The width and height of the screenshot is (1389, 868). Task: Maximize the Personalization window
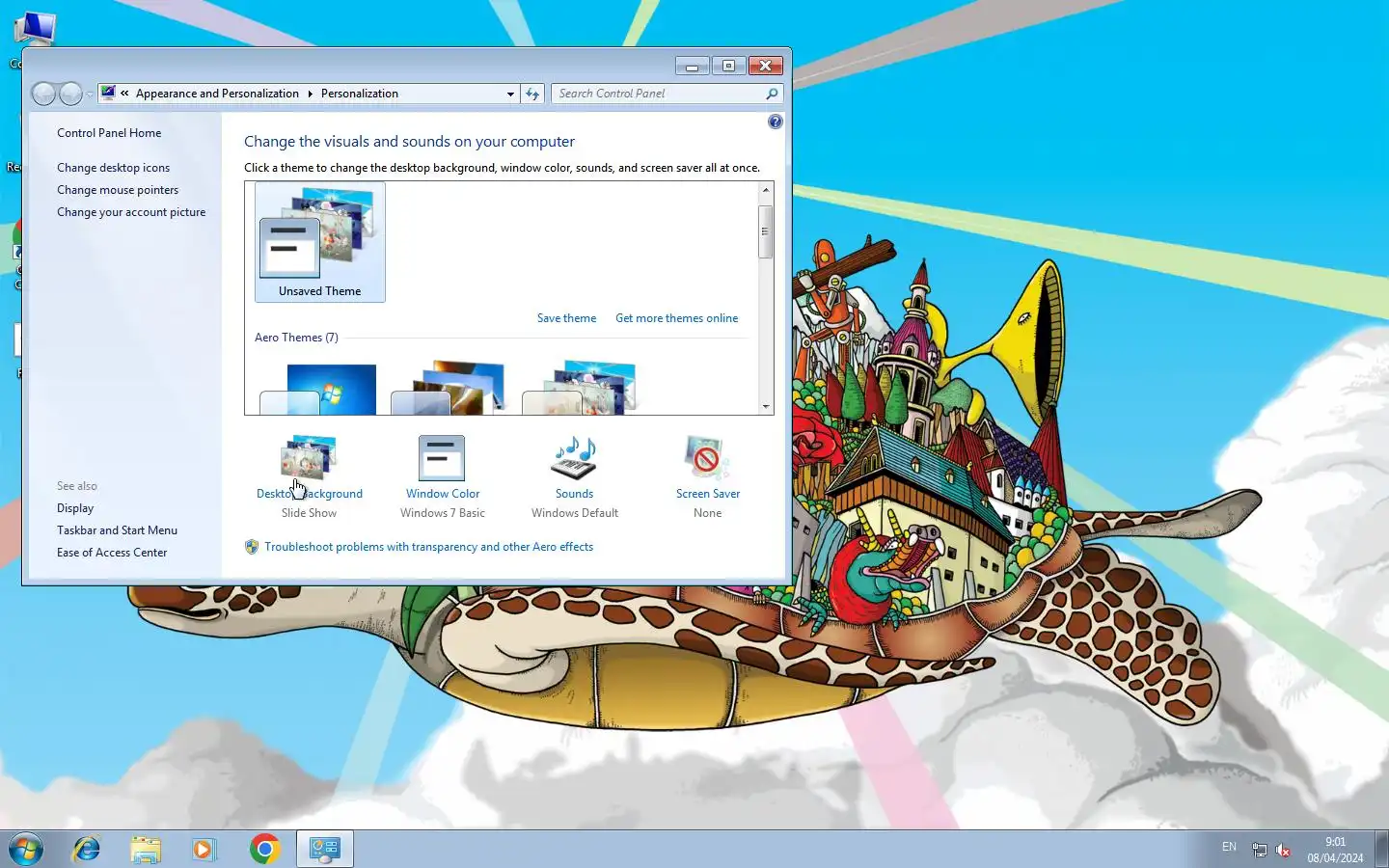pyautogui.click(x=728, y=66)
